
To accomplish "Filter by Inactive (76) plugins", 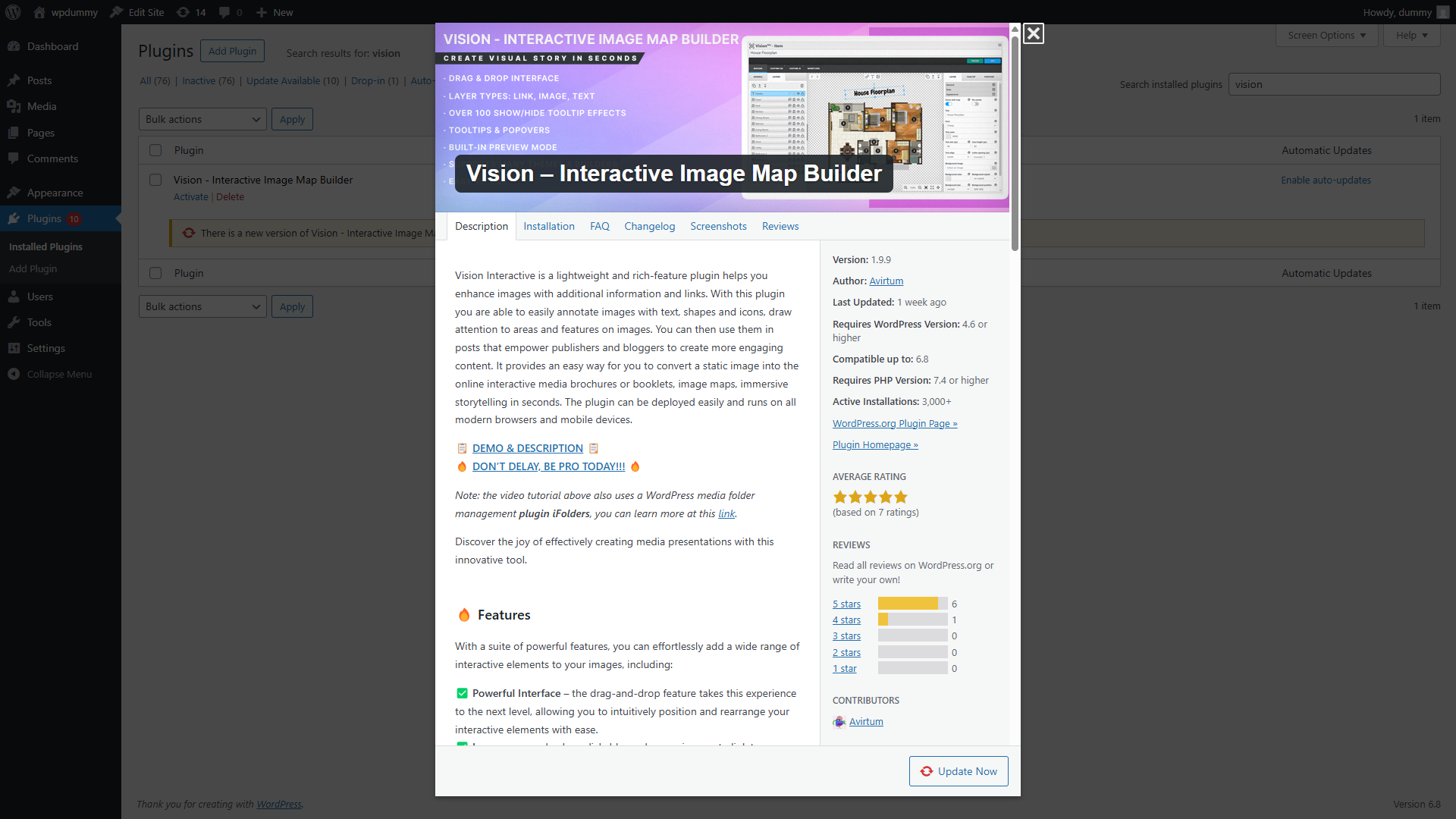I will coord(209,80).
